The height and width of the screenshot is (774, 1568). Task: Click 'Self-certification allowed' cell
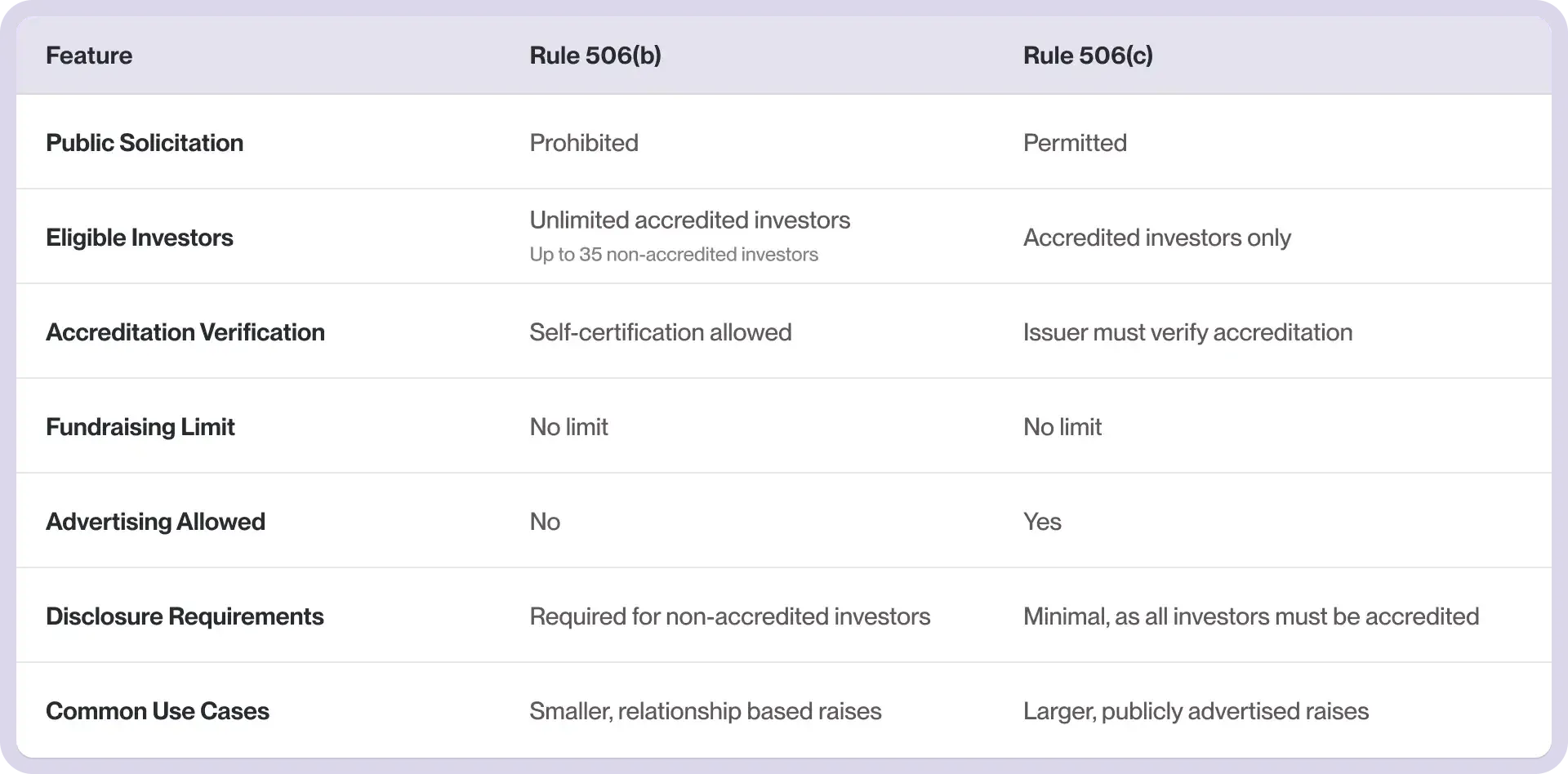click(660, 332)
